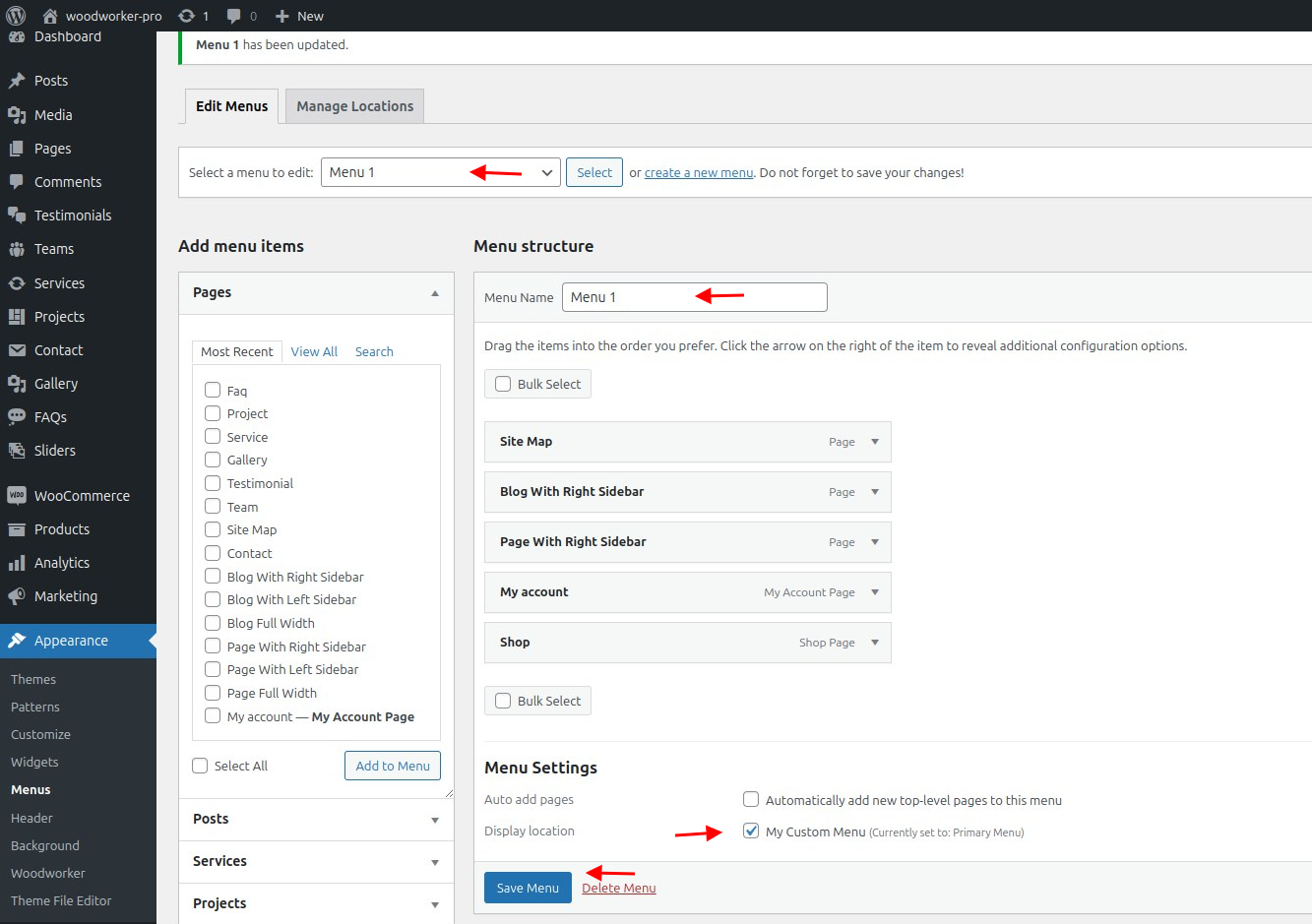Click the Menu Name text field

tap(694, 297)
